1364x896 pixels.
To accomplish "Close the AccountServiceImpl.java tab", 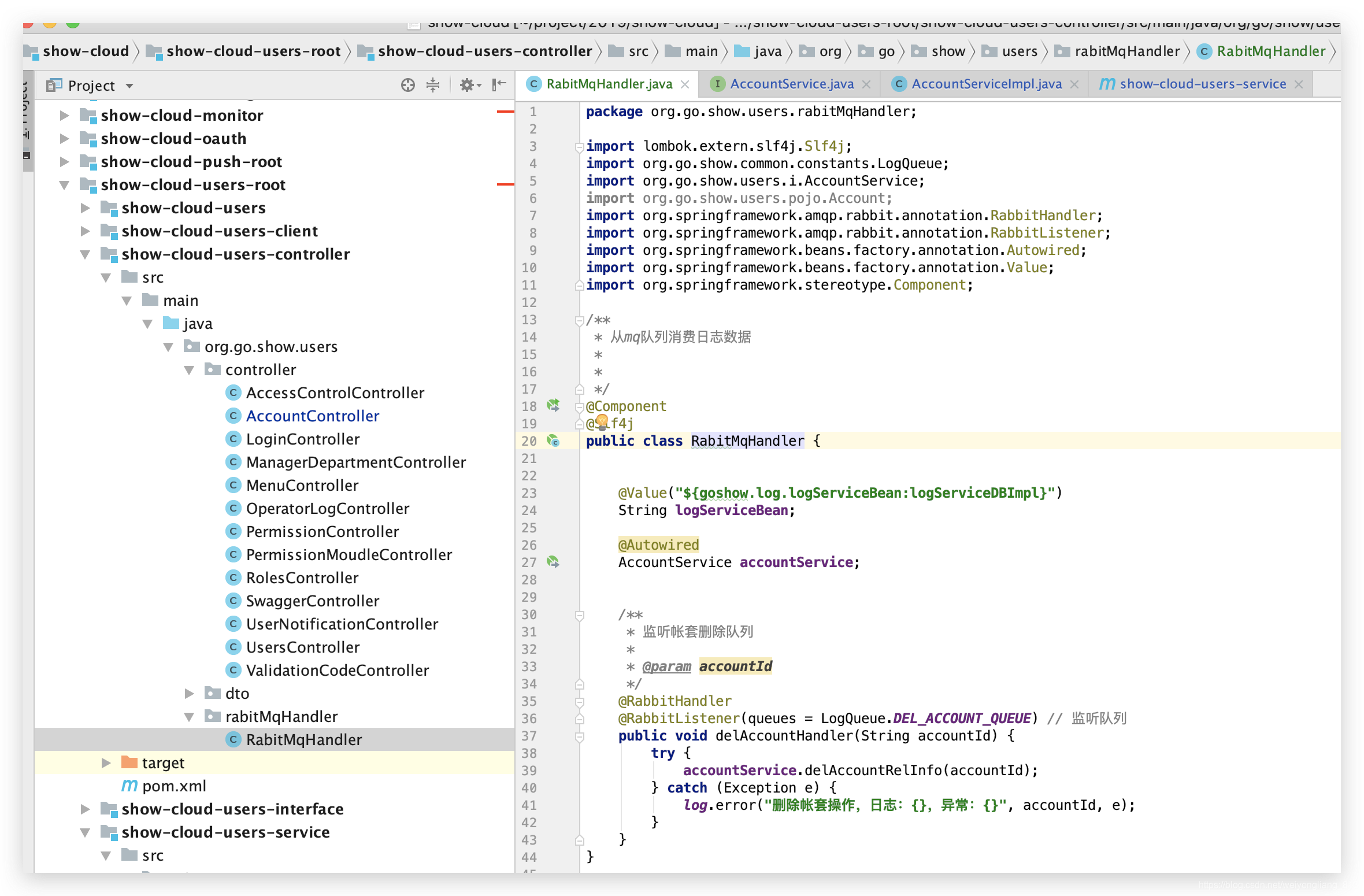I will (x=1074, y=85).
